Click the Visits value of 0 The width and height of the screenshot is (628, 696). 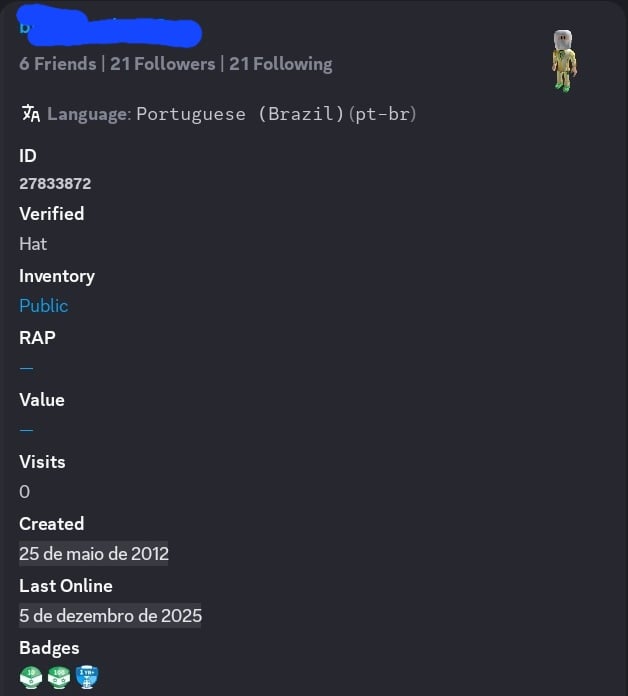coord(25,492)
